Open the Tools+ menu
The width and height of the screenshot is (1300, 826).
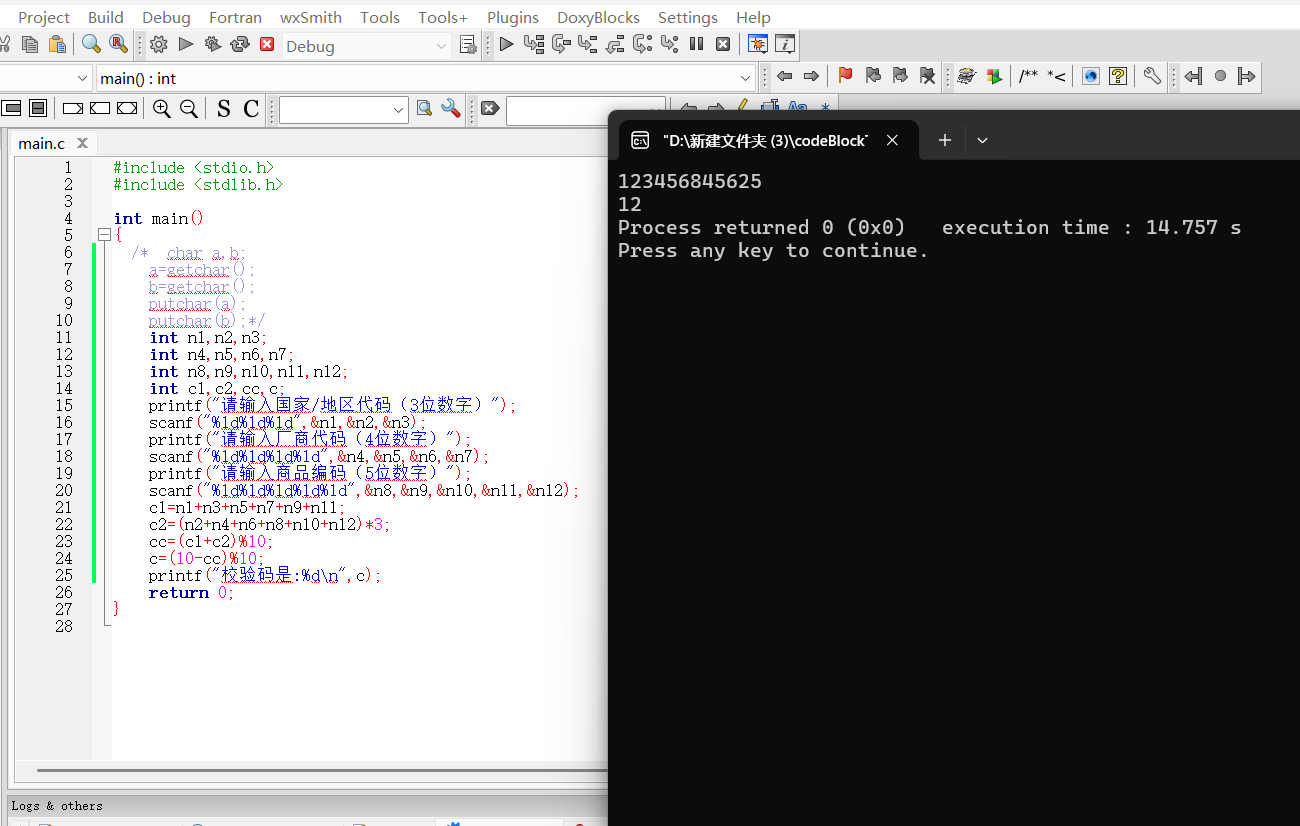443,17
